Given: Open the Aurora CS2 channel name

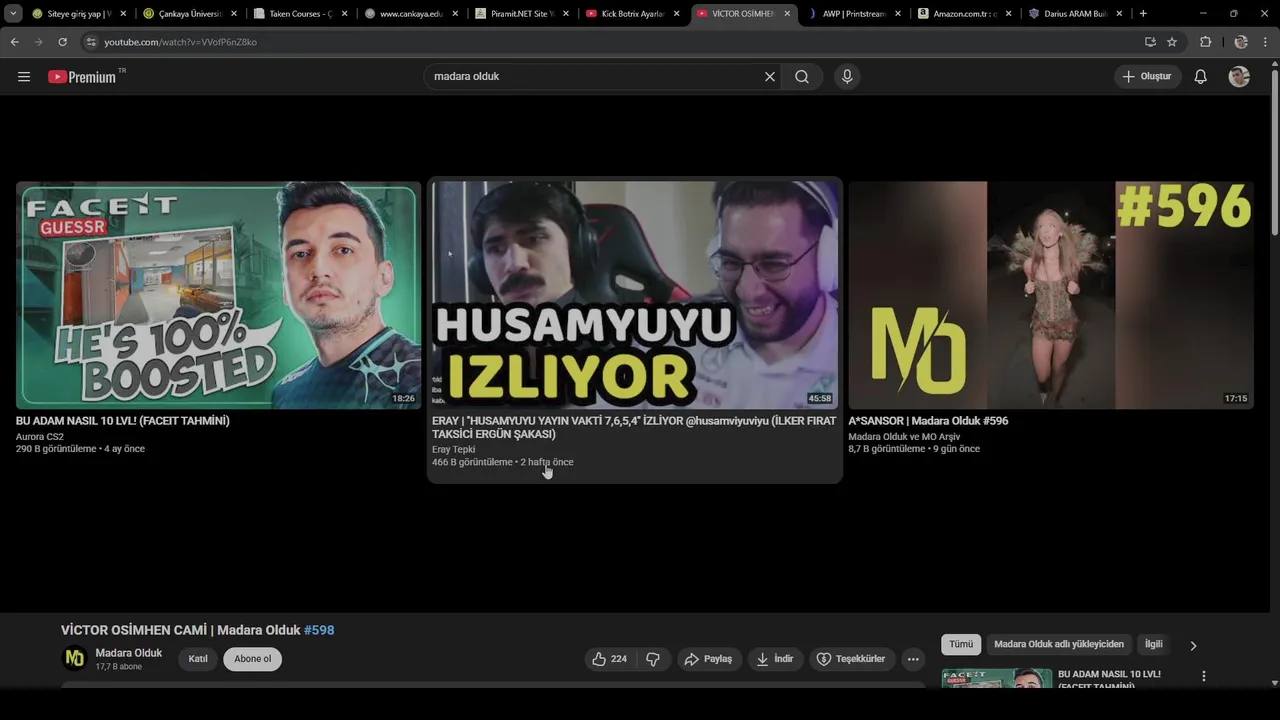Looking at the screenshot, I should coord(40,437).
